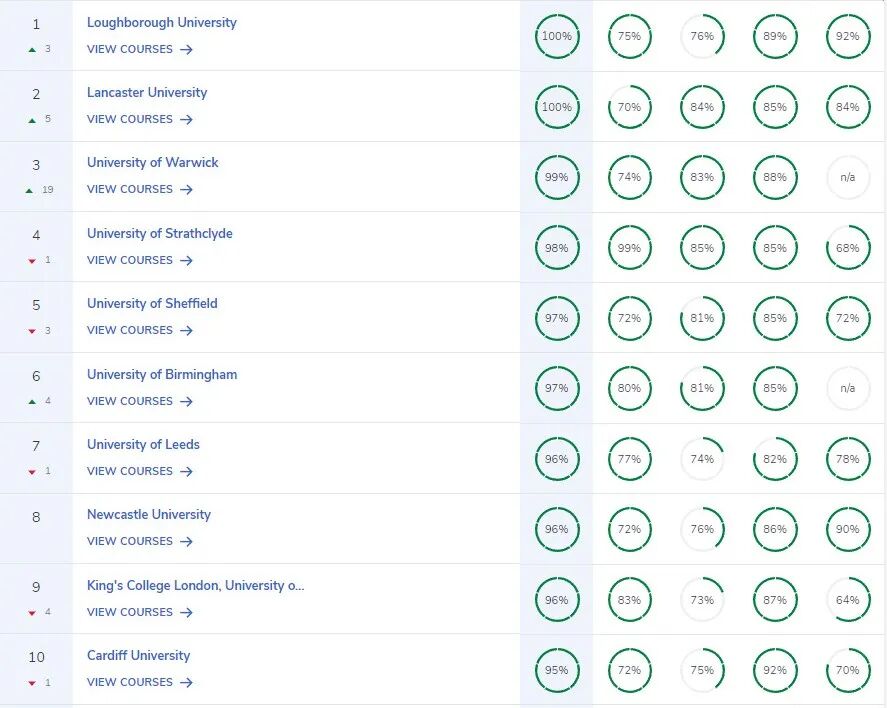887x708 pixels.
Task: Click the arrow icon beside Cardiff's VIEW COURSES
Action: point(187,683)
